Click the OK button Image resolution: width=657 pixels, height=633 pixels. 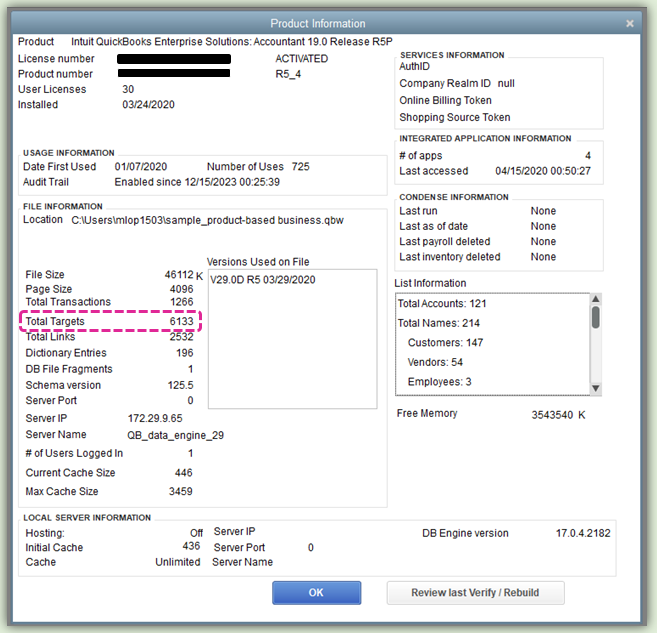click(x=316, y=592)
